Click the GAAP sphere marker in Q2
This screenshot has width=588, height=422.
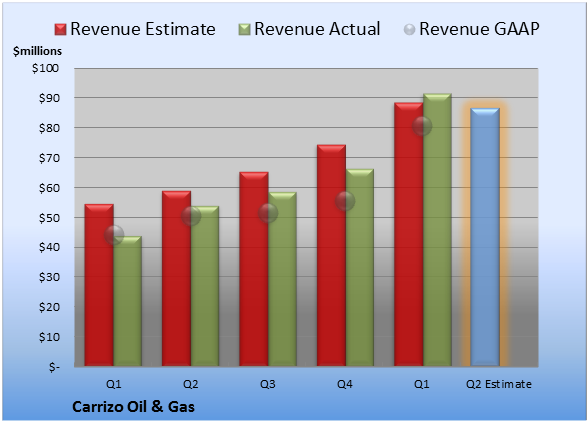coord(191,216)
